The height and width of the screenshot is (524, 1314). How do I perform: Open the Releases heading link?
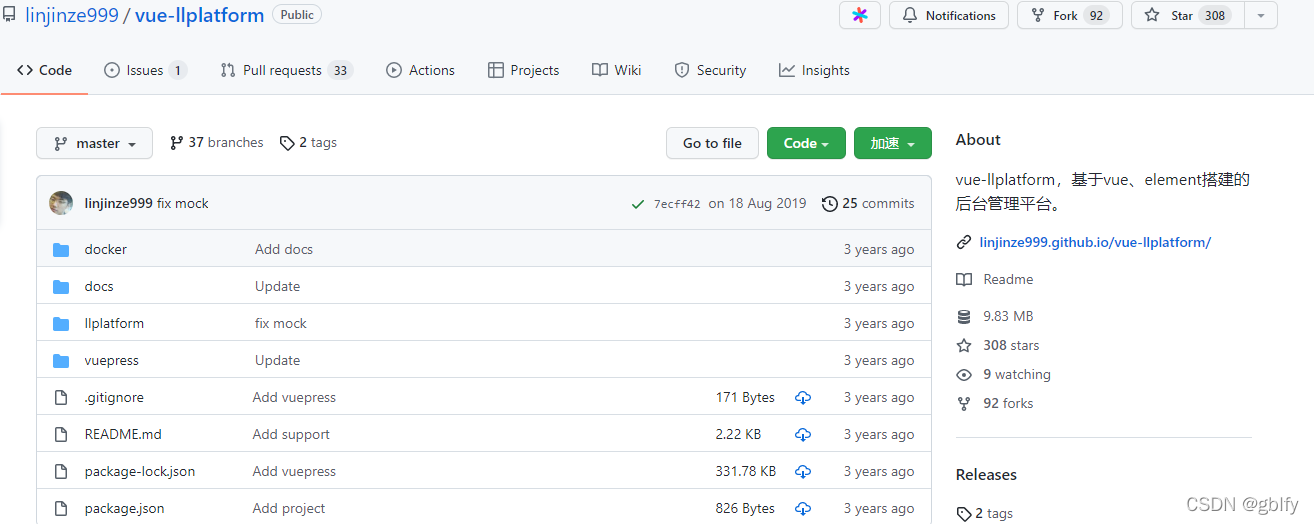pos(986,474)
